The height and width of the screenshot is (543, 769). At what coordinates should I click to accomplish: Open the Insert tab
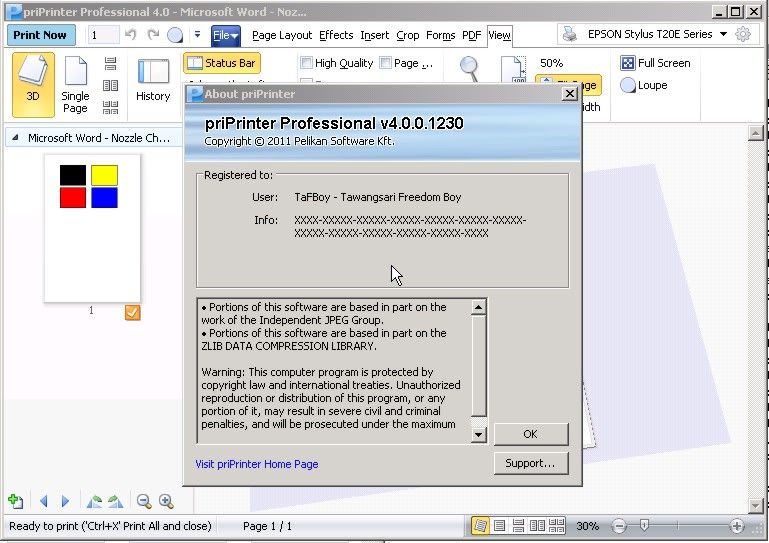pyautogui.click(x=375, y=35)
